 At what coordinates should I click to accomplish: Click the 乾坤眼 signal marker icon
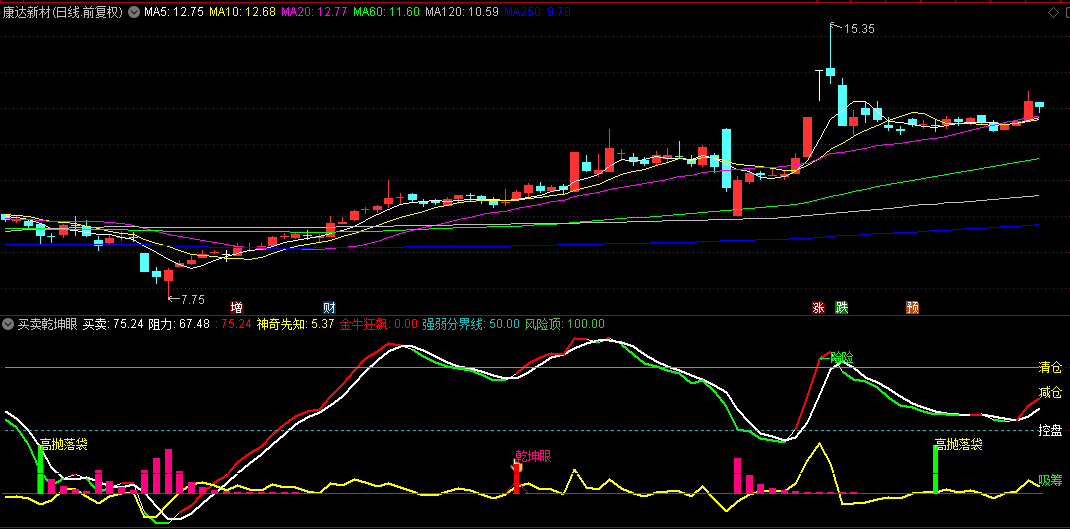517,468
